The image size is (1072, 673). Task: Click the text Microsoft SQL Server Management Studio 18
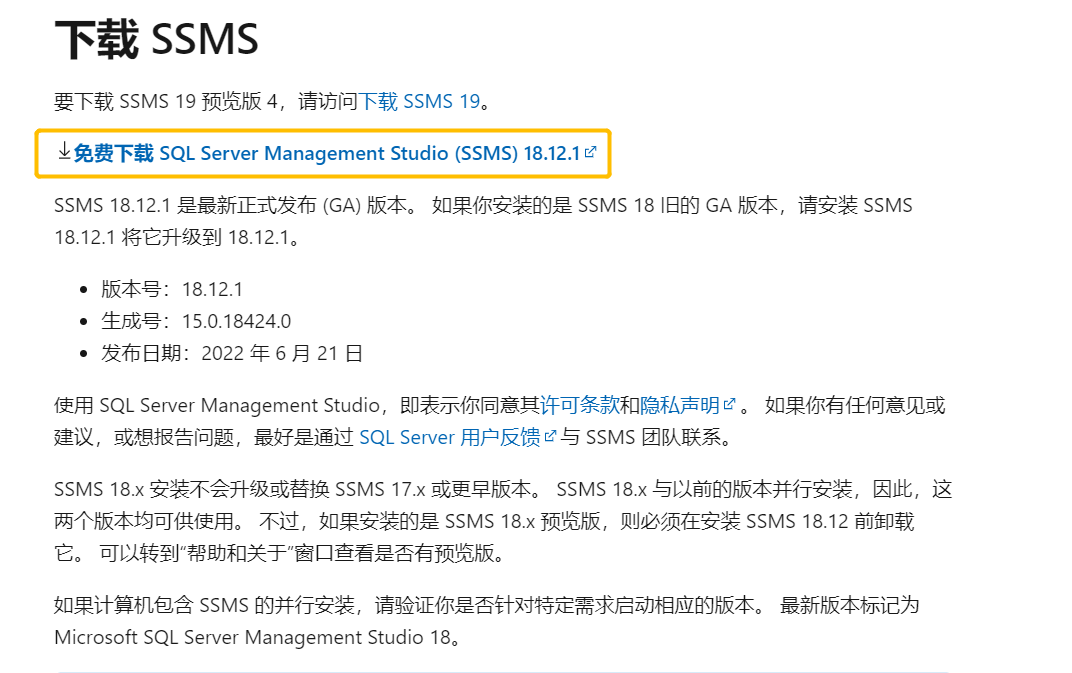252,637
